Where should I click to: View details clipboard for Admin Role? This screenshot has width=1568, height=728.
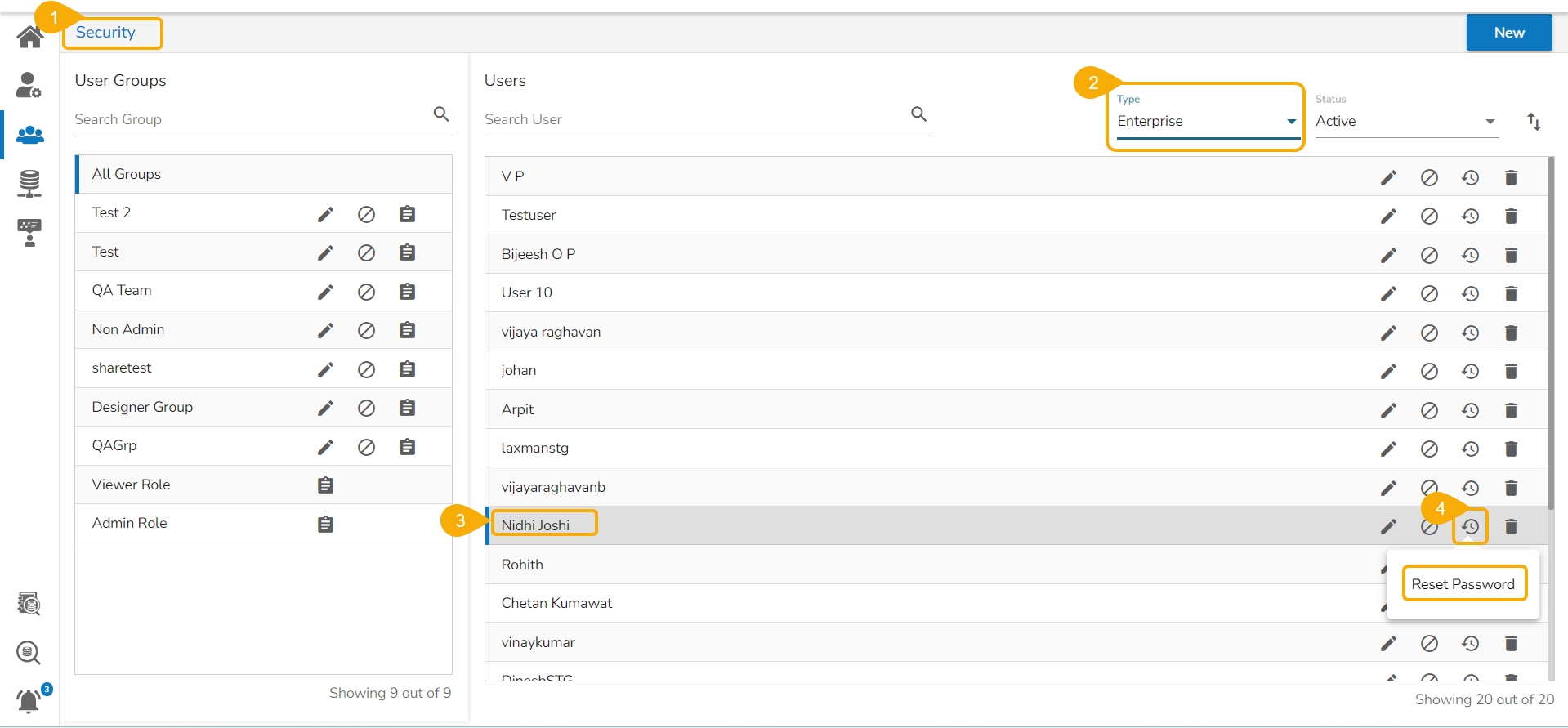pyautogui.click(x=325, y=525)
